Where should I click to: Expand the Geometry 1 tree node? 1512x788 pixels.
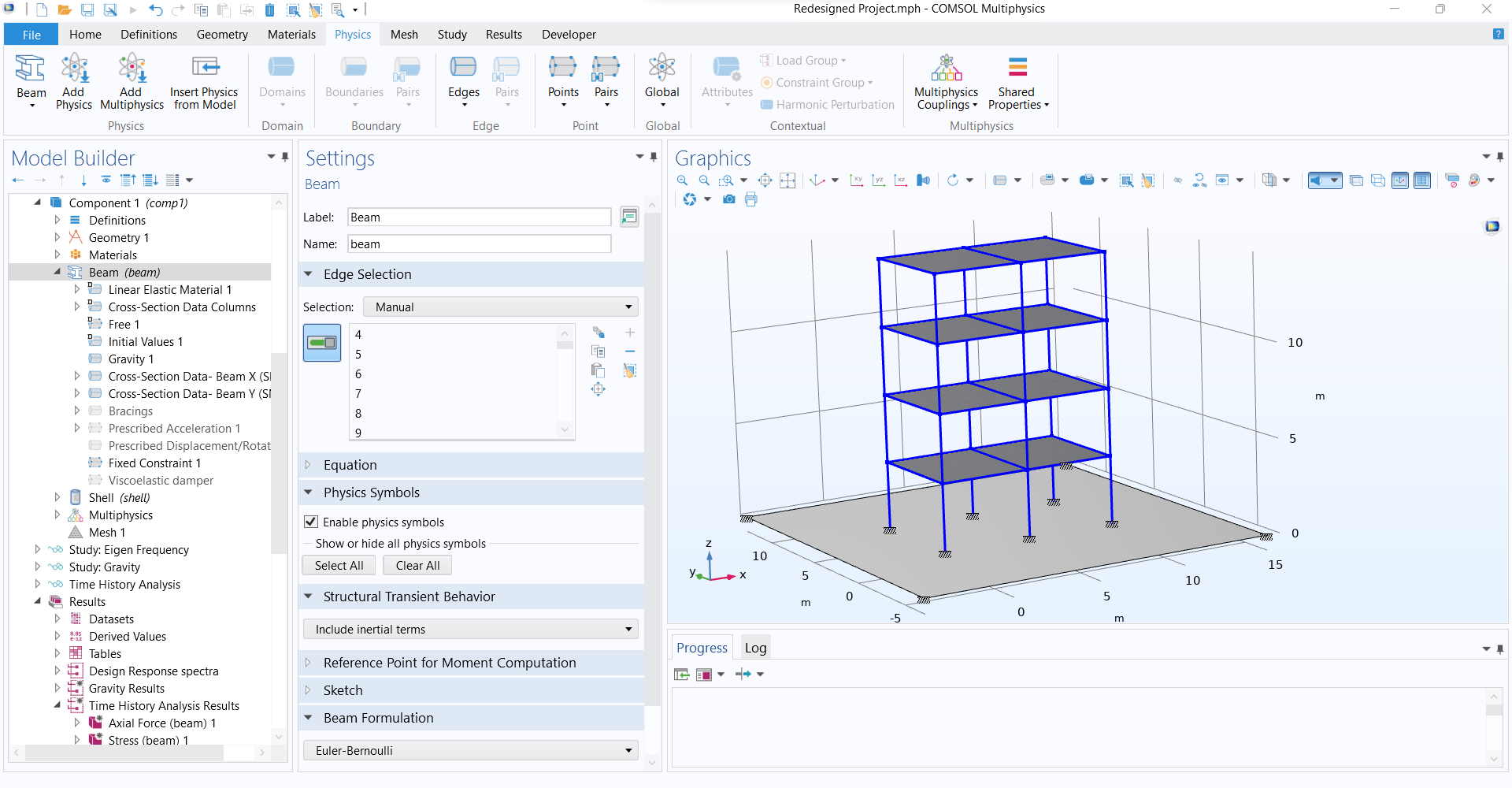tap(57, 238)
